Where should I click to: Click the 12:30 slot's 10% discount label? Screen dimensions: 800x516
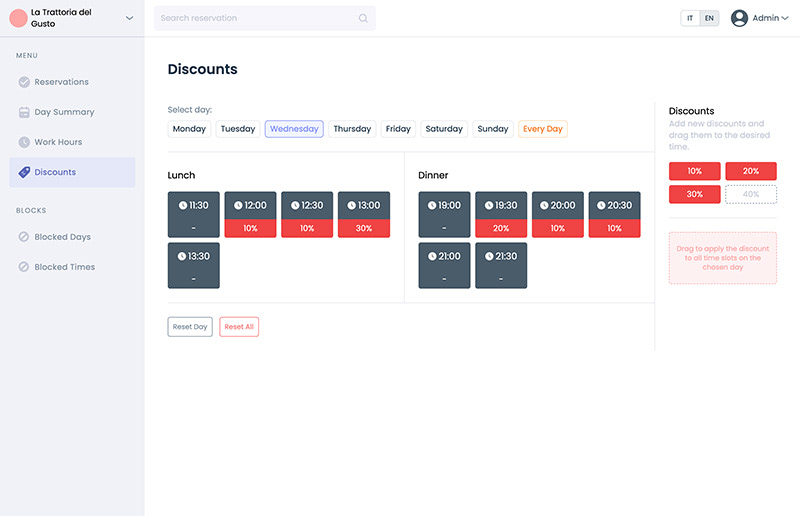coord(307,229)
